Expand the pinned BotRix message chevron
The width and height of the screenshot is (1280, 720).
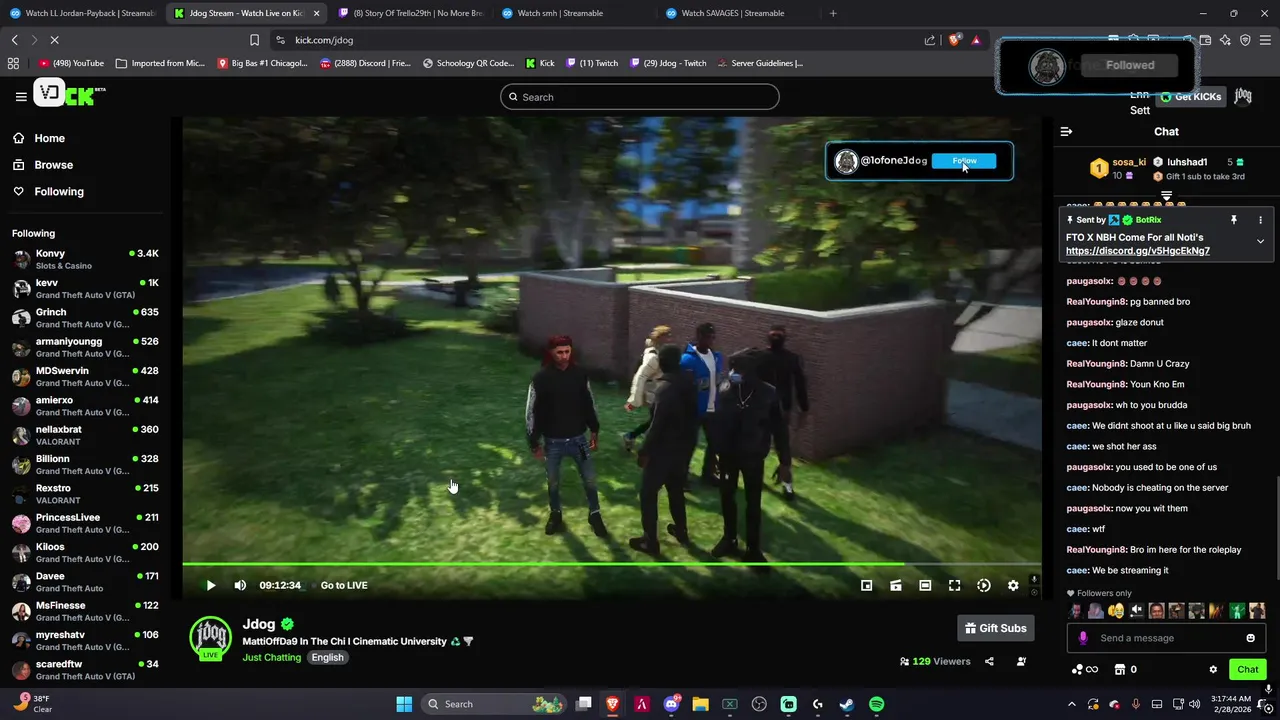(1260, 241)
